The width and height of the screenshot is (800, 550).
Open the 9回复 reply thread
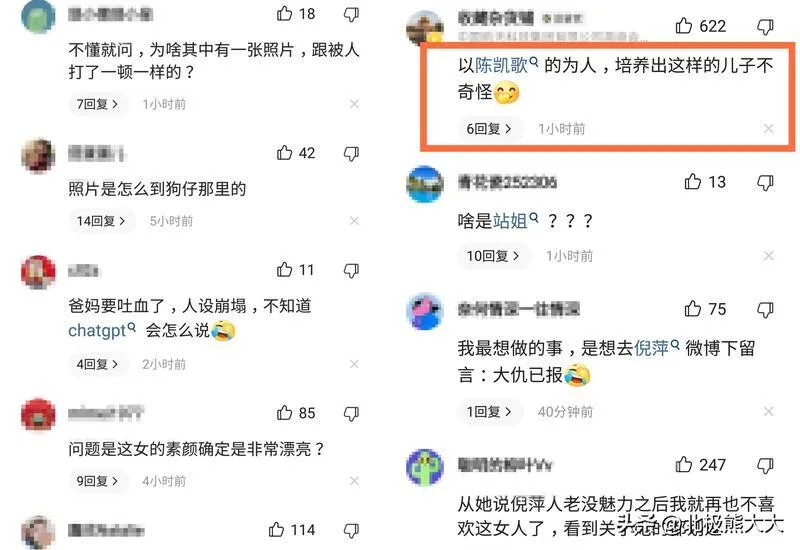point(97,481)
